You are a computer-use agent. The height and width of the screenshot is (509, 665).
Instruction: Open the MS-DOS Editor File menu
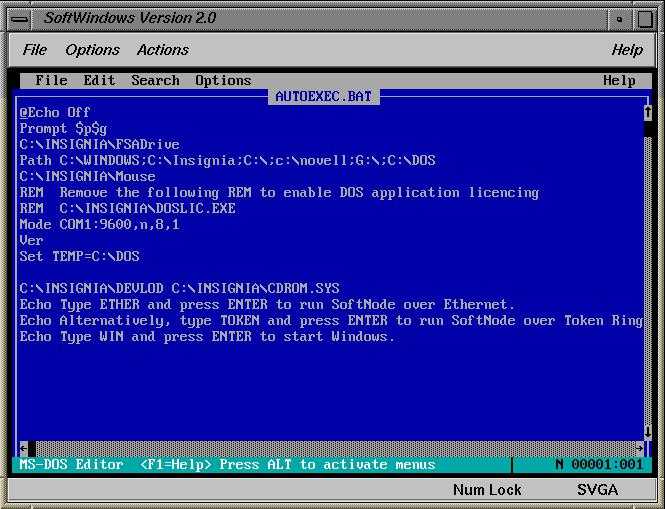tap(51, 81)
